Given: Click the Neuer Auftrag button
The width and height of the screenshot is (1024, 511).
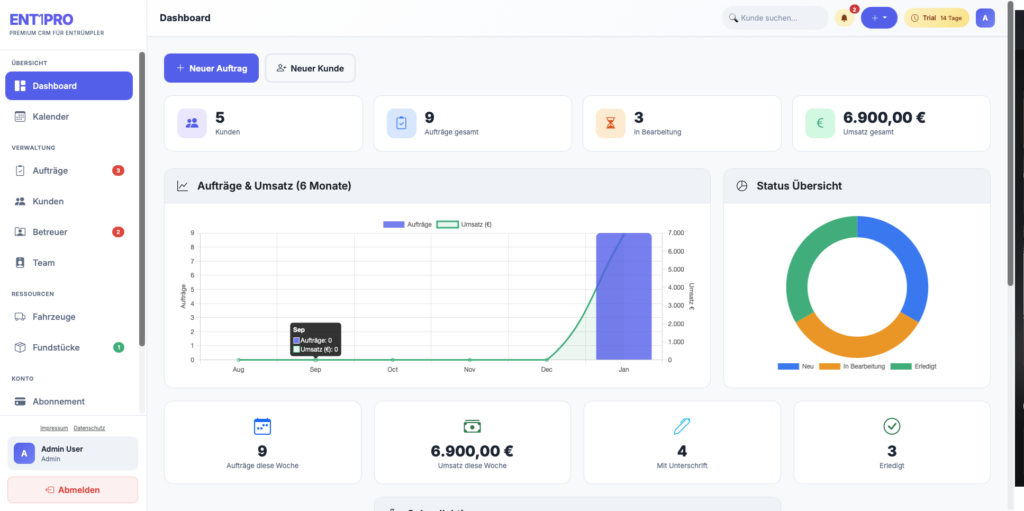Looking at the screenshot, I should coord(212,68).
